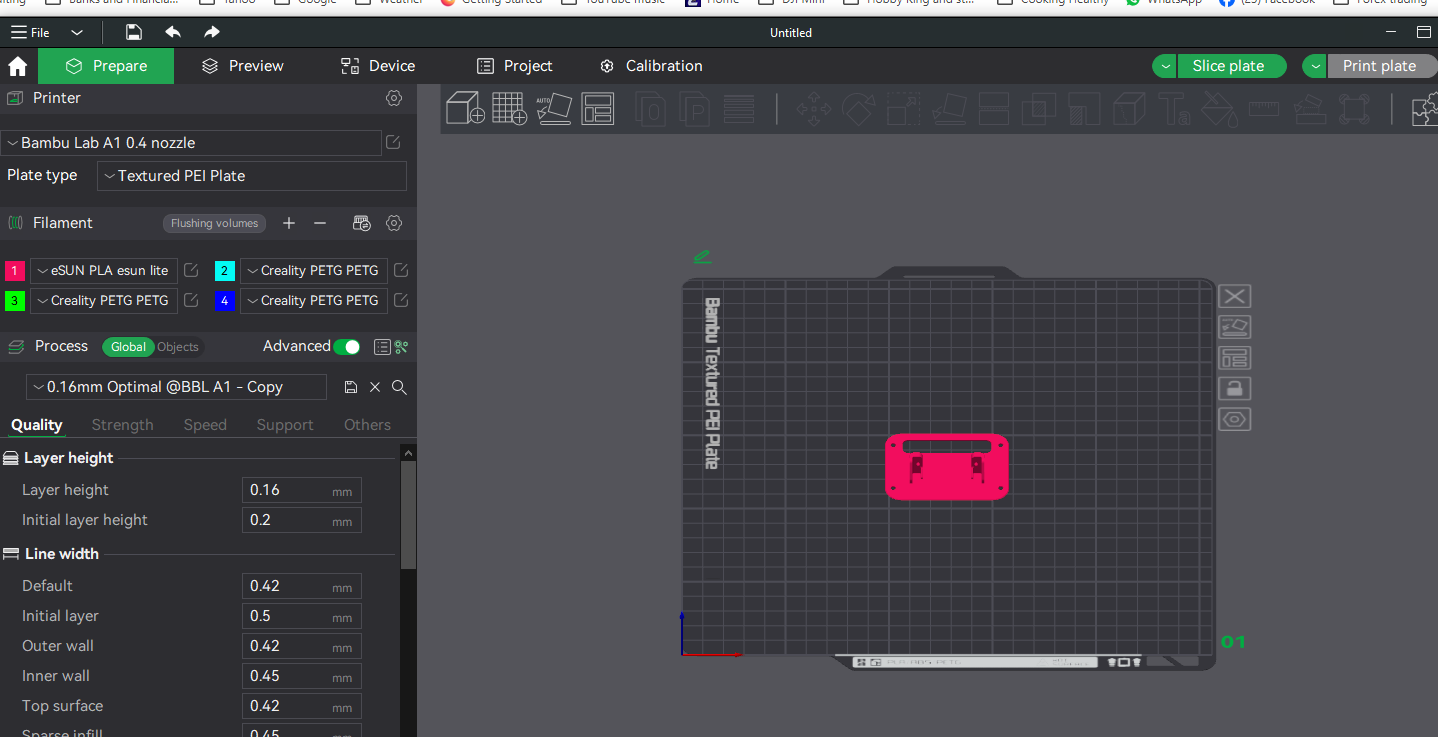Viewport: 1438px width, 737px height.
Task: Click the Slice plate button
Action: click(x=1231, y=66)
